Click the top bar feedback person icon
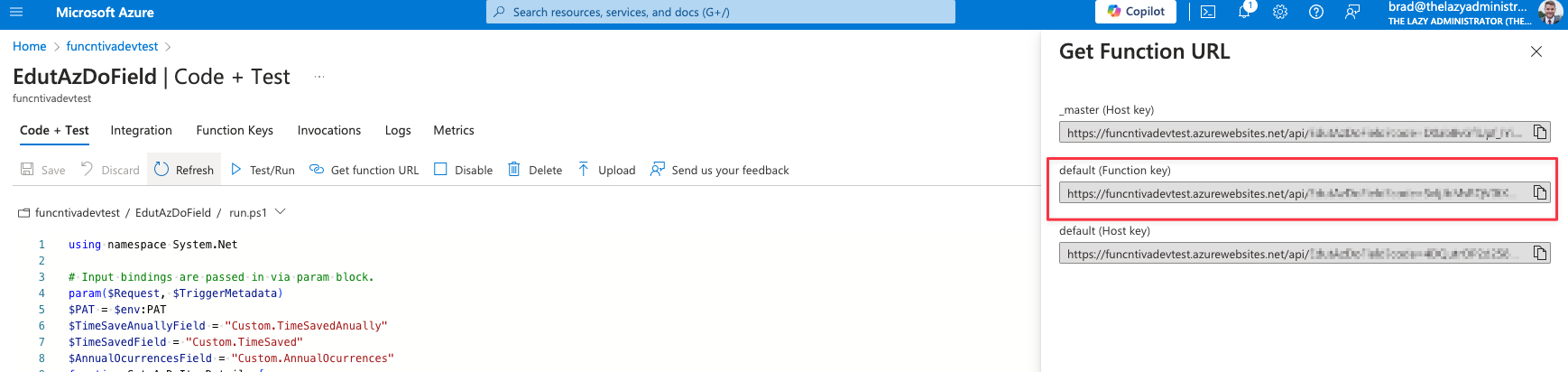This screenshot has width=1568, height=372. [x=1352, y=12]
